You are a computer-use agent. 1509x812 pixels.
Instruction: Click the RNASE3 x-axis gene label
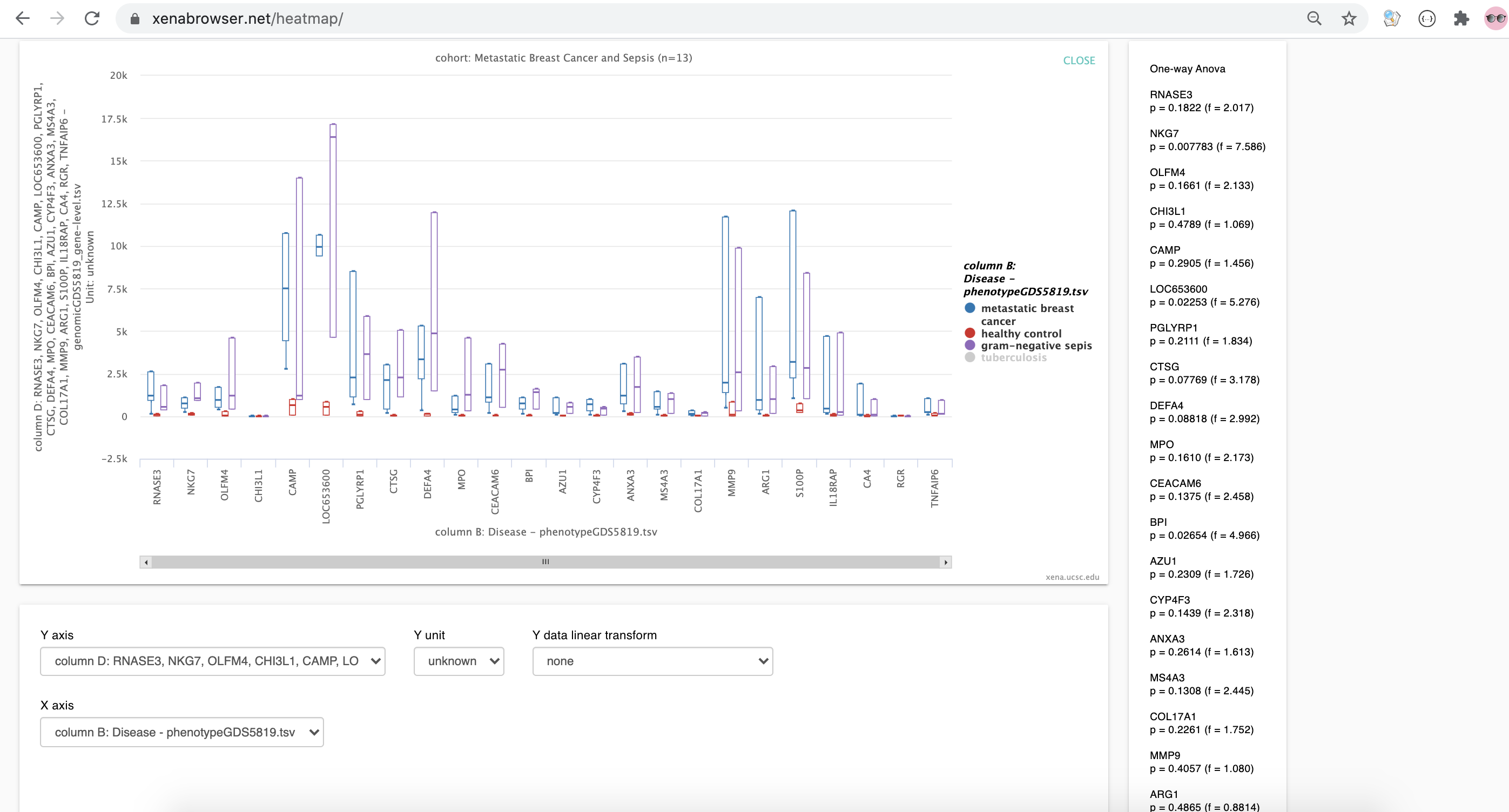click(x=157, y=487)
